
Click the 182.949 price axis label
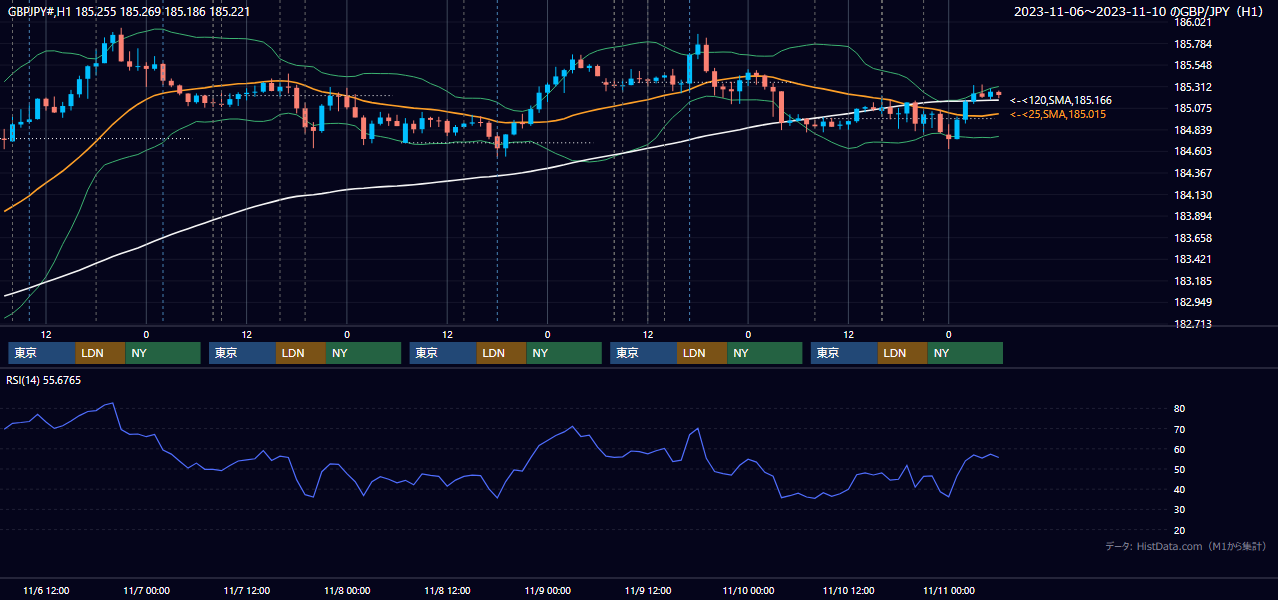pos(1192,302)
